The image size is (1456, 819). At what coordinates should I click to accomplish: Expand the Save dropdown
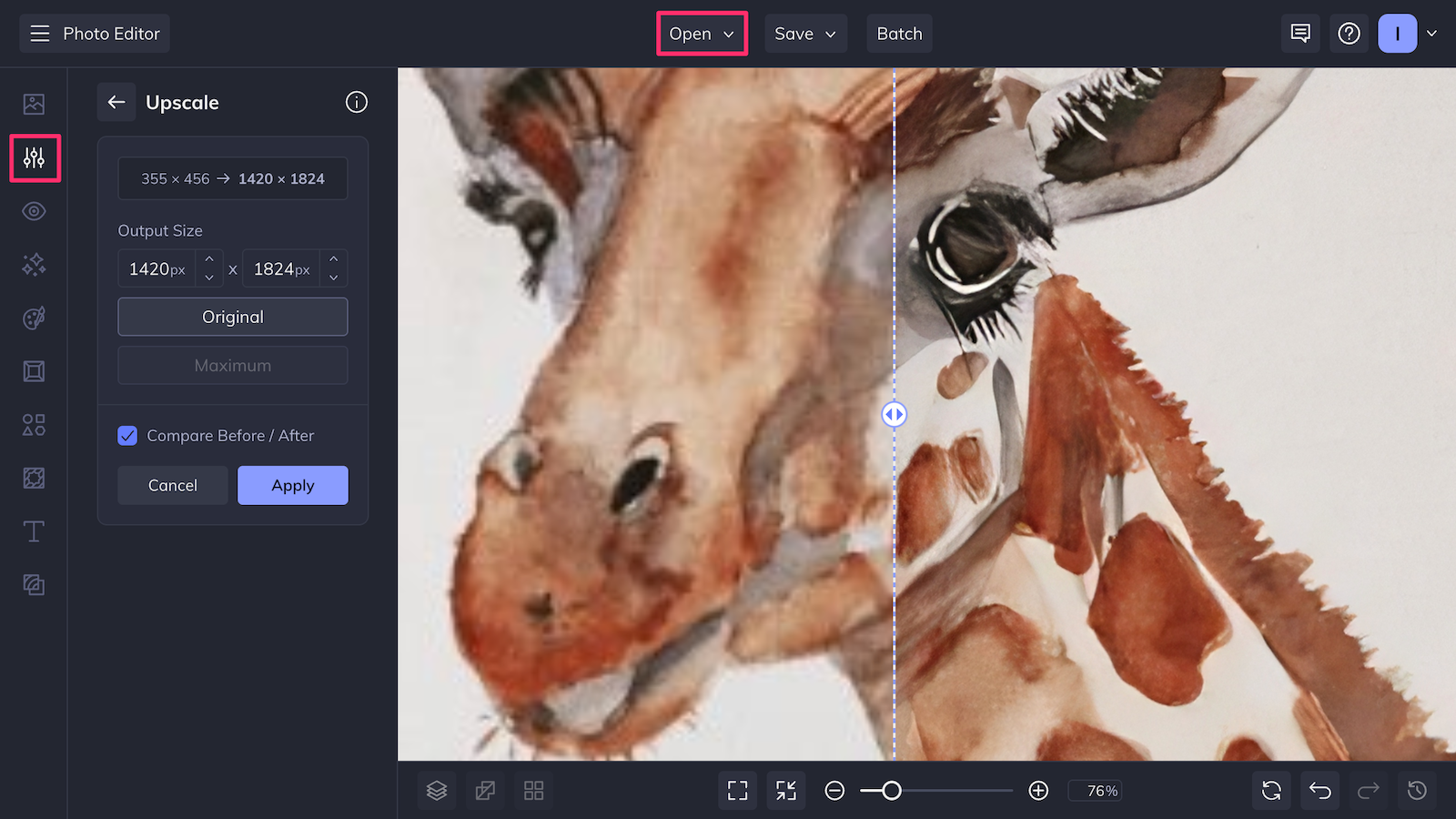coord(804,33)
